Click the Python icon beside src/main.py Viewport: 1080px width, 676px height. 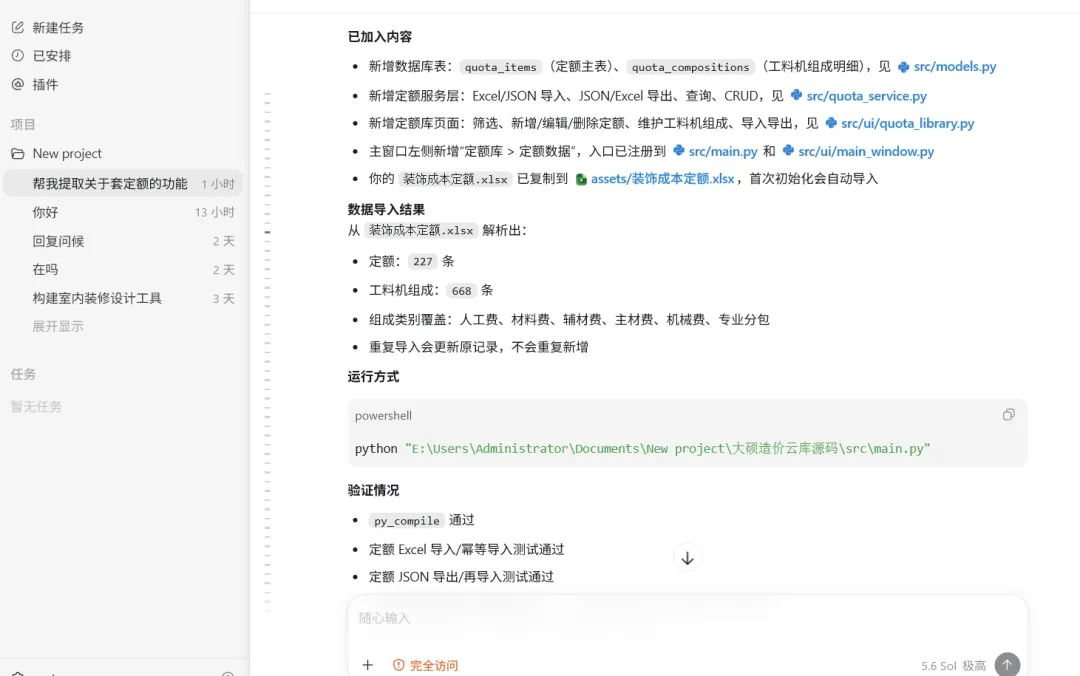coord(678,150)
